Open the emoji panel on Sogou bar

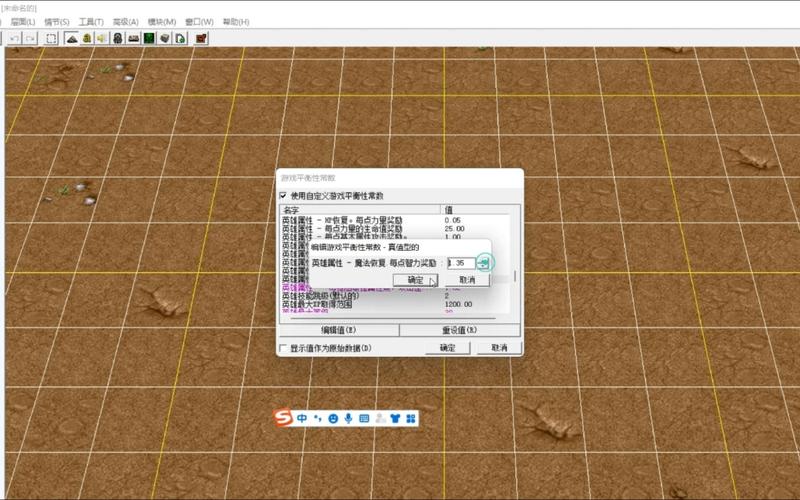333,419
